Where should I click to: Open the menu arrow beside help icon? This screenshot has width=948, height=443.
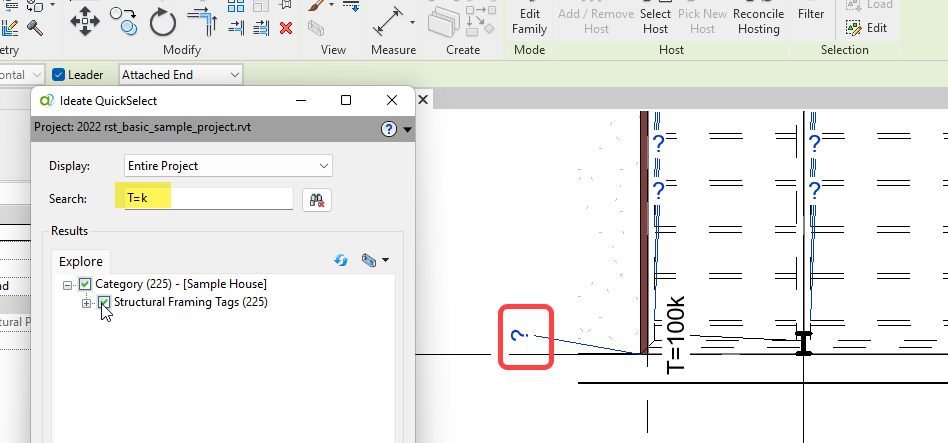pyautogui.click(x=407, y=129)
